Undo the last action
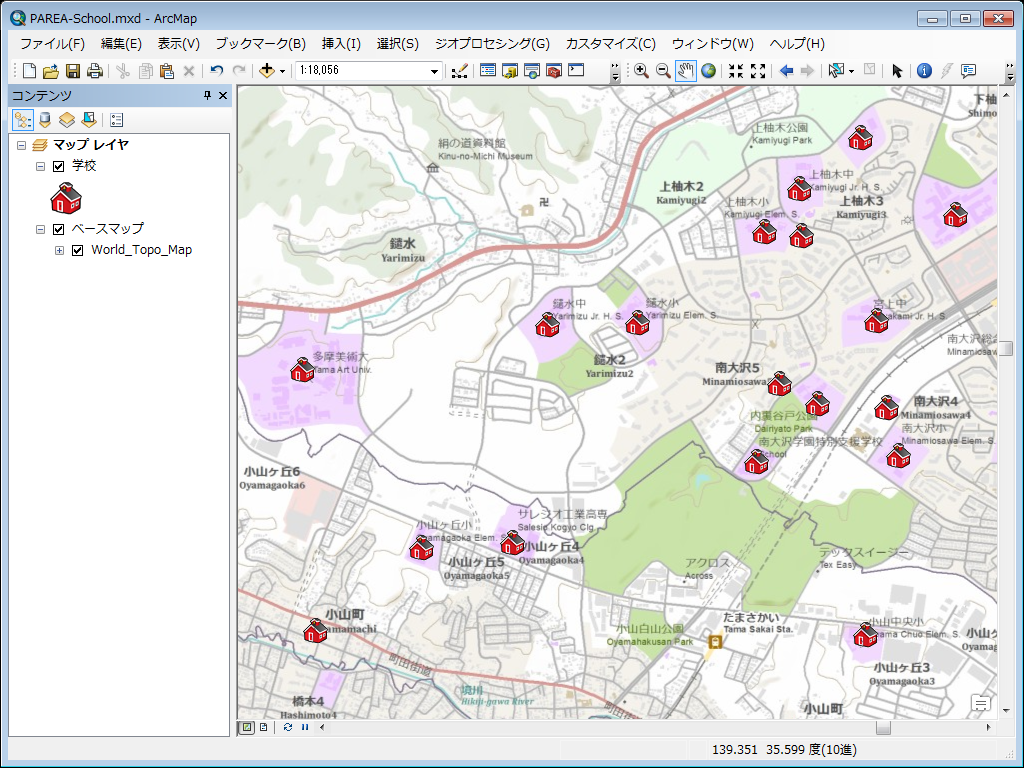1024x768 pixels. coord(217,71)
